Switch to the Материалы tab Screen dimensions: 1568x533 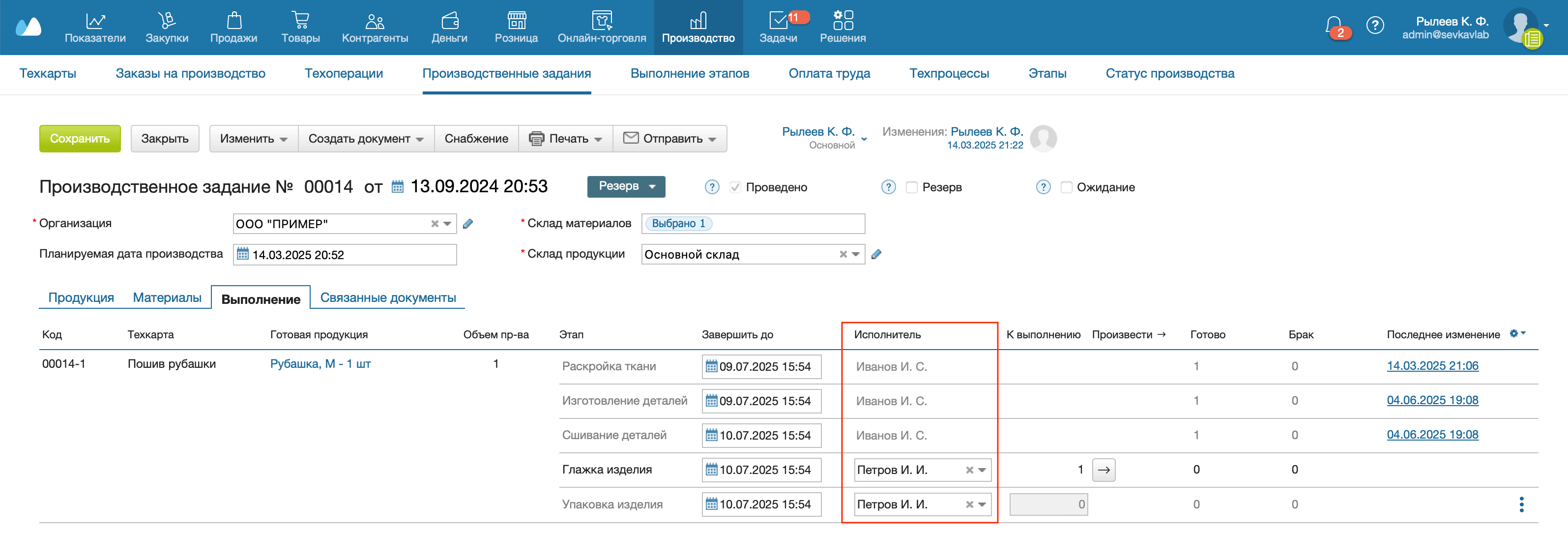point(167,297)
